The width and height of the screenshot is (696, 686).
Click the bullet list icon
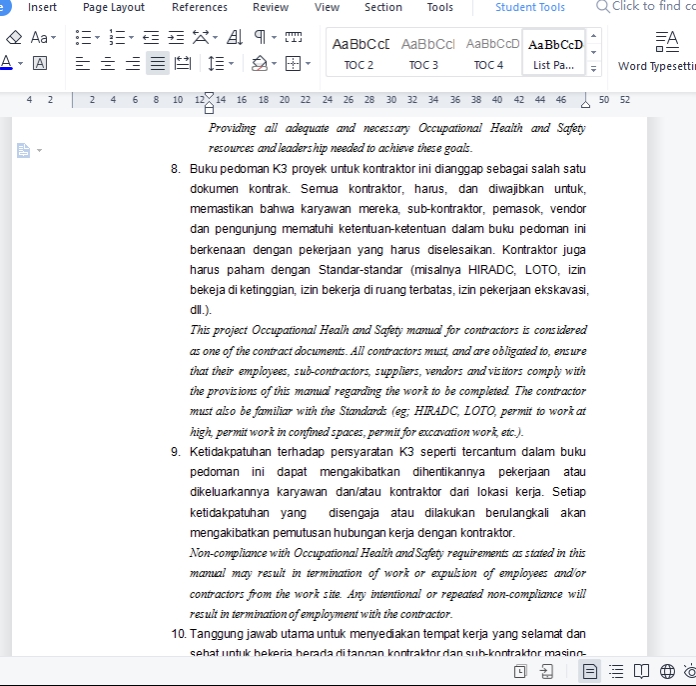[x=83, y=38]
